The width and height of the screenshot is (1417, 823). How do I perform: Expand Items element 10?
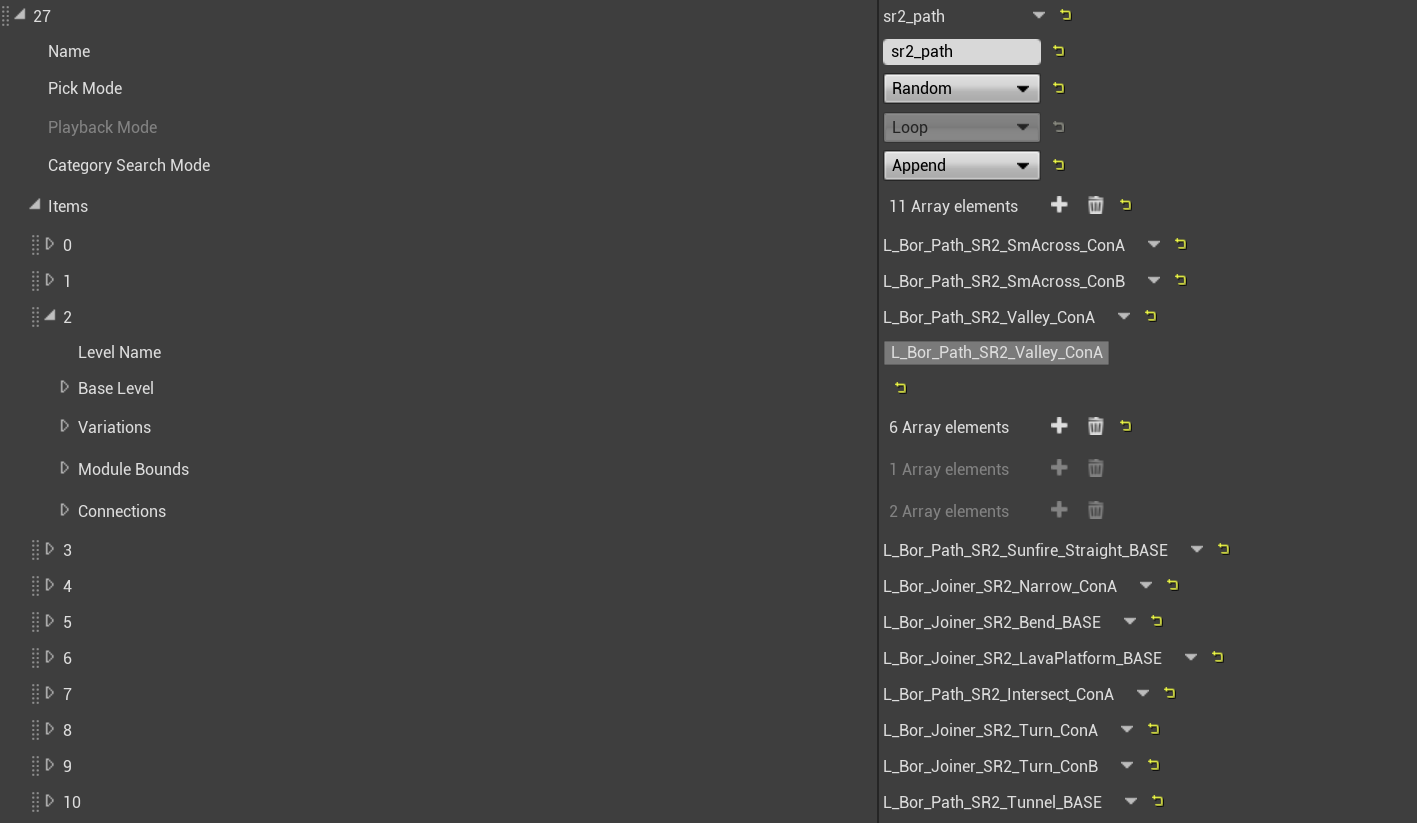coord(50,801)
